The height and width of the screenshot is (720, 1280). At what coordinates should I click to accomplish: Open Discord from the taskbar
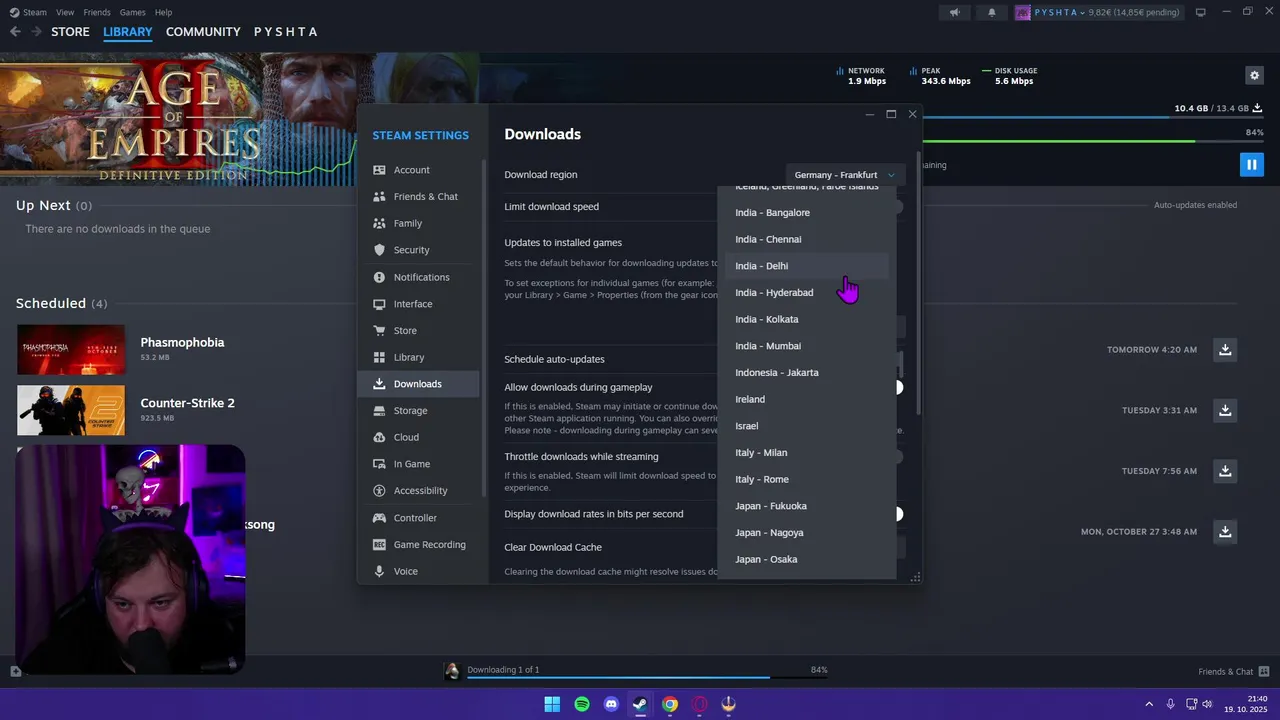coord(611,704)
